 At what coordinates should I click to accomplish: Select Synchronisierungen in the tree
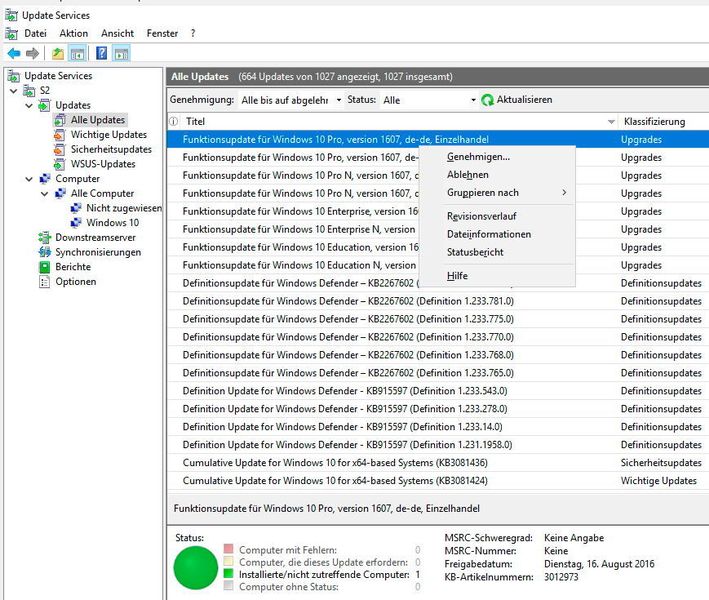click(x=98, y=252)
